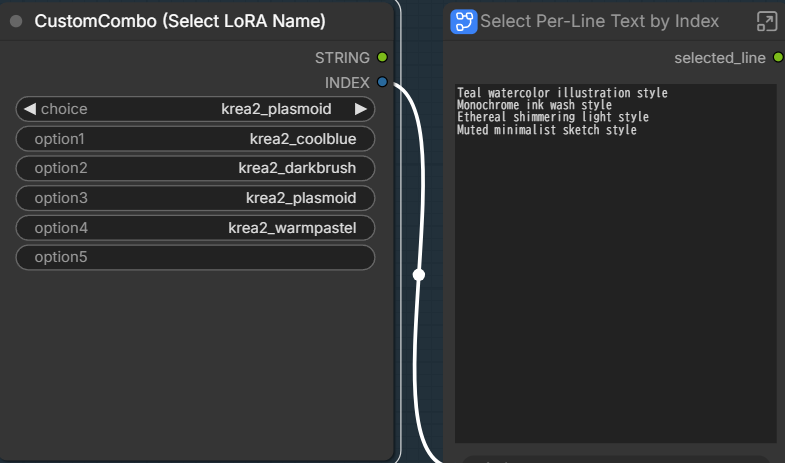The height and width of the screenshot is (463, 785).
Task: Edit the option3 field krea2_plasmoid
Action: 195,198
